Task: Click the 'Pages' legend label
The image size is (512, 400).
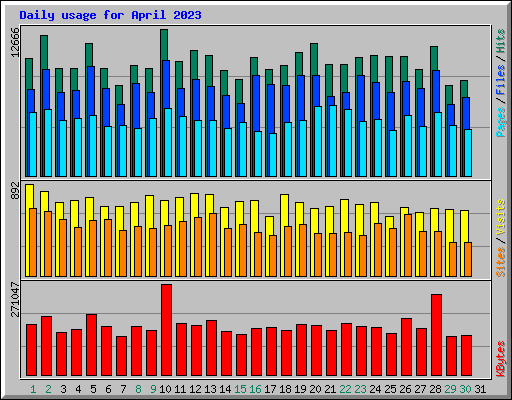Action: (x=500, y=122)
